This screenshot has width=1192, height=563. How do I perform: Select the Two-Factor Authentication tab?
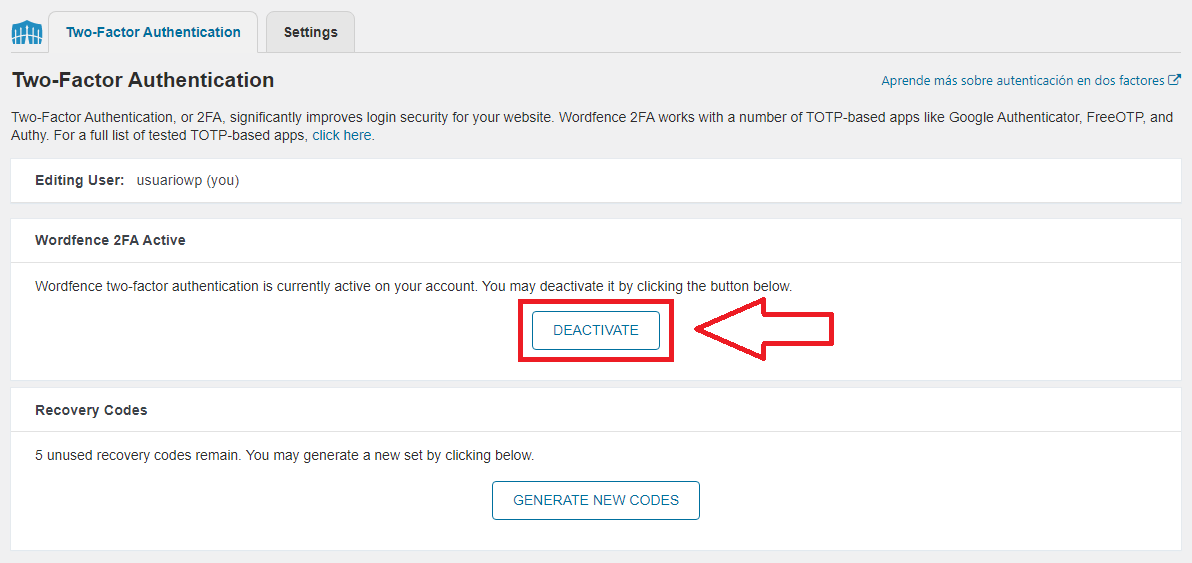[x=153, y=32]
